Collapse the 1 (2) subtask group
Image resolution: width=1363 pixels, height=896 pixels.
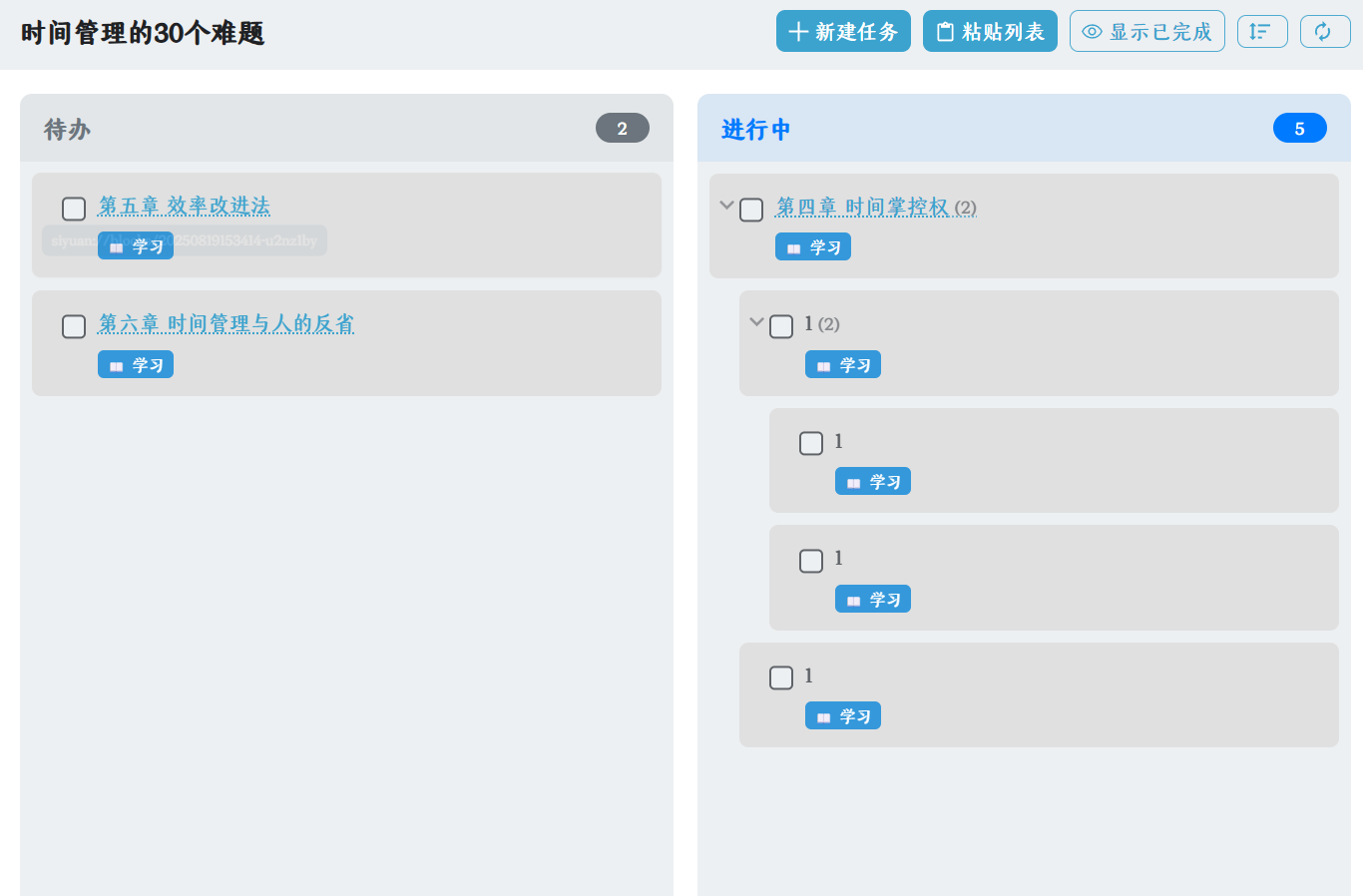point(756,321)
